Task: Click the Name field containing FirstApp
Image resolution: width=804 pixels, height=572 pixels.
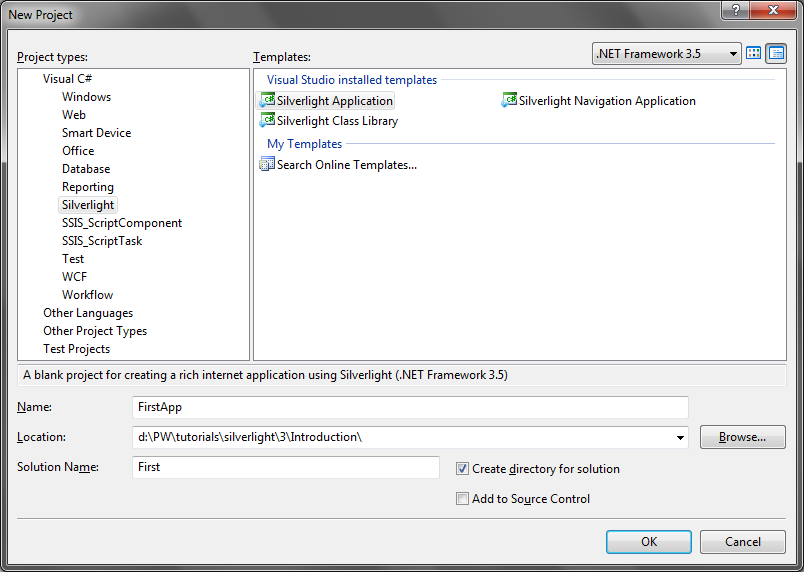Action: [x=410, y=407]
